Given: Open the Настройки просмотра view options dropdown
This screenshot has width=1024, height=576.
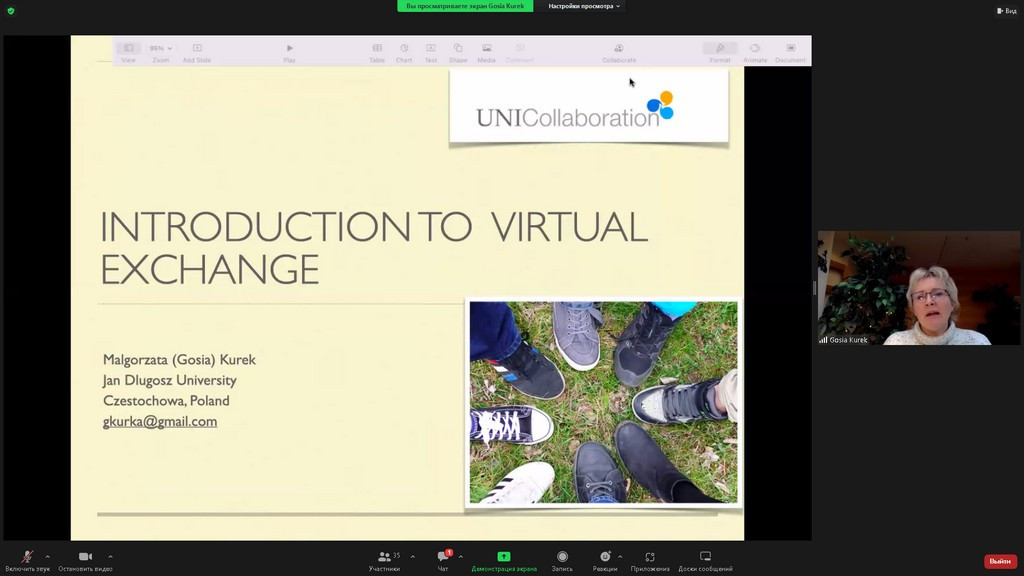Looking at the screenshot, I should click(x=584, y=6).
